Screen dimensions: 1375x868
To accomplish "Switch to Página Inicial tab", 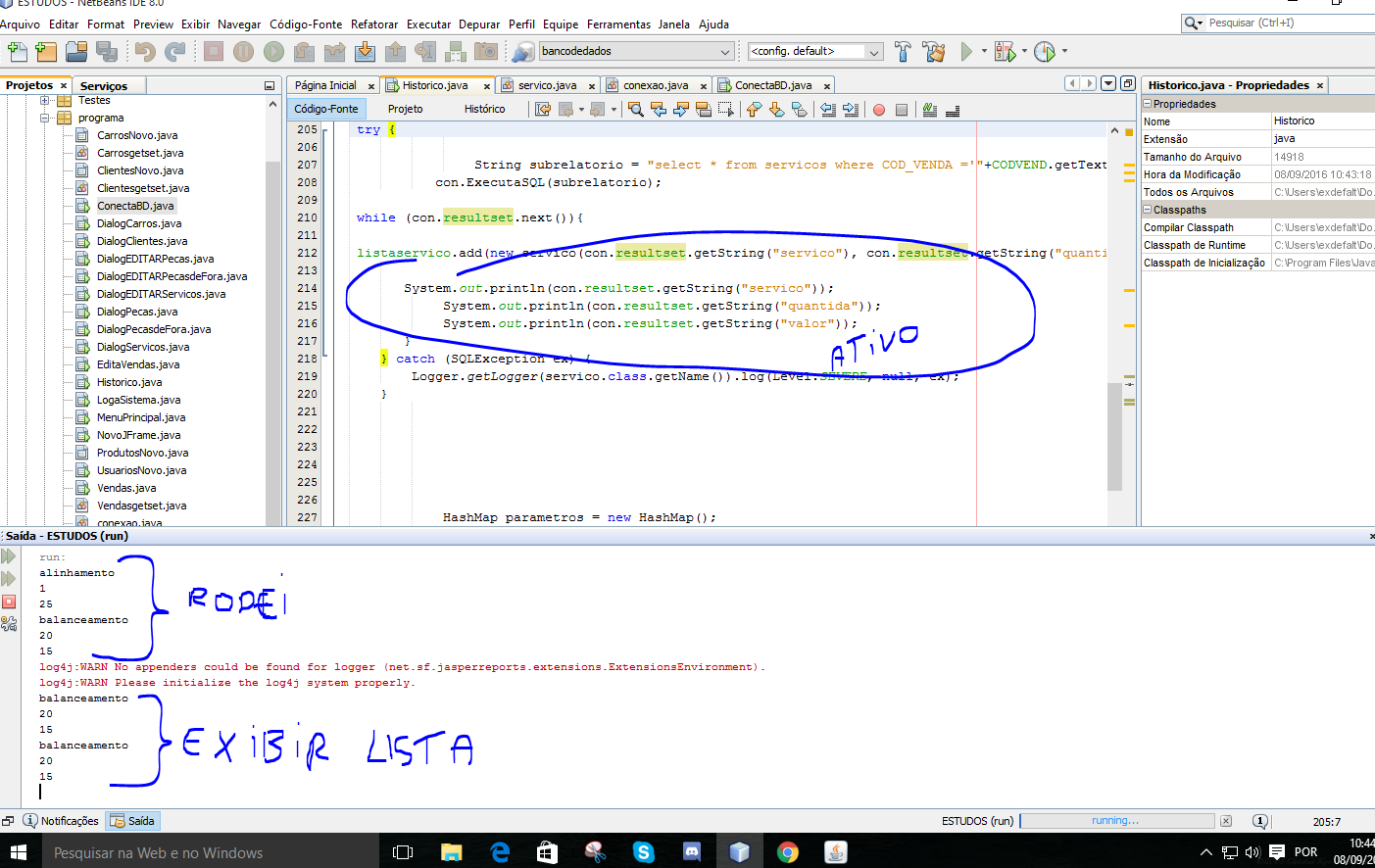I will [325, 85].
